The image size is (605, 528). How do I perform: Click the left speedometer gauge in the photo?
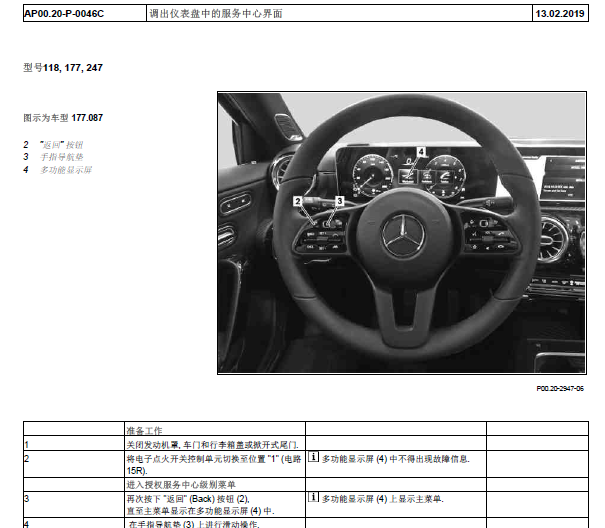pos(372,174)
